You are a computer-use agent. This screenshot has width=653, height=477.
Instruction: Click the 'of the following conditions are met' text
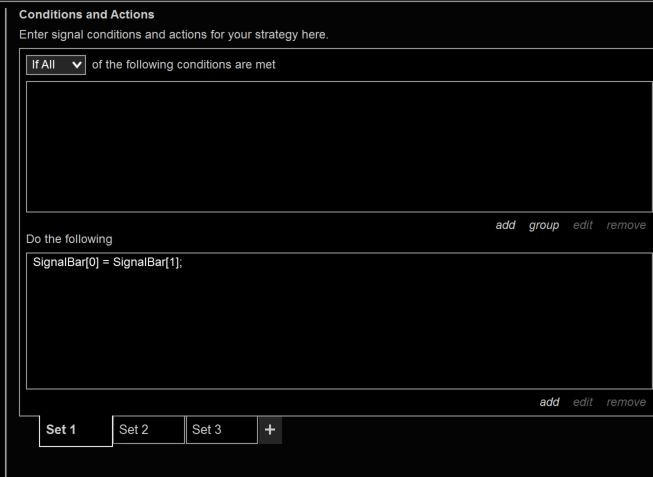click(x=183, y=65)
